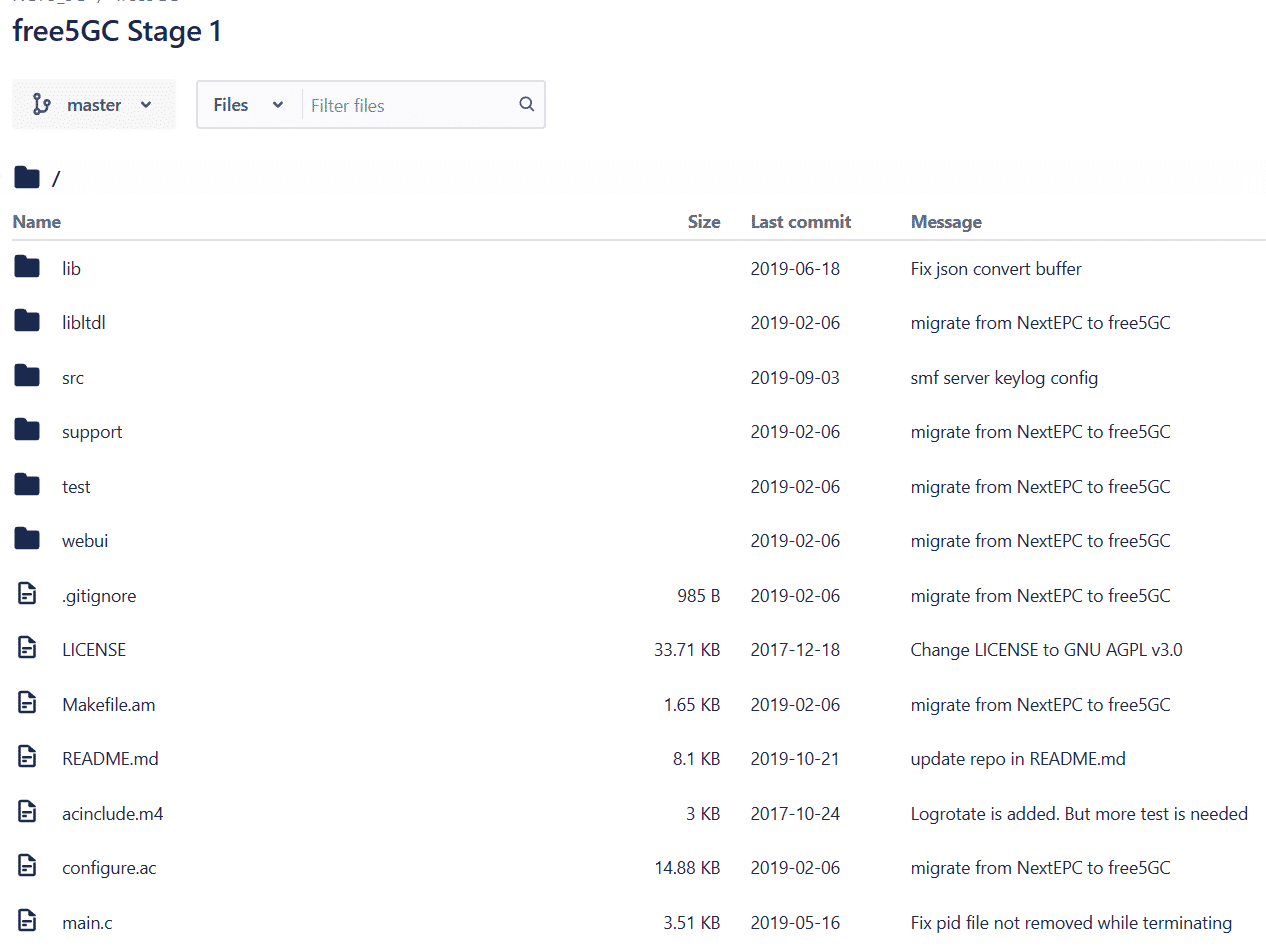Click the Name column header
The height and width of the screenshot is (946, 1266).
pos(36,222)
